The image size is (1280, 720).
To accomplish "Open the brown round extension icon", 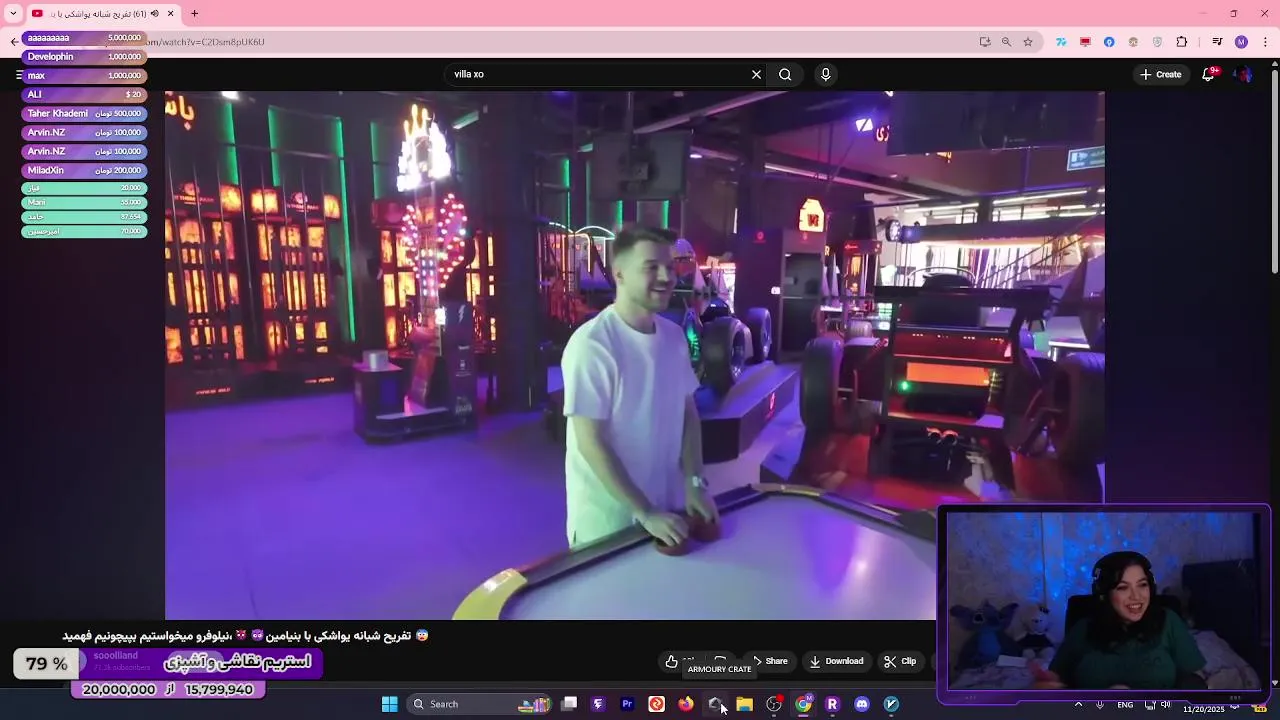I will click(1133, 42).
